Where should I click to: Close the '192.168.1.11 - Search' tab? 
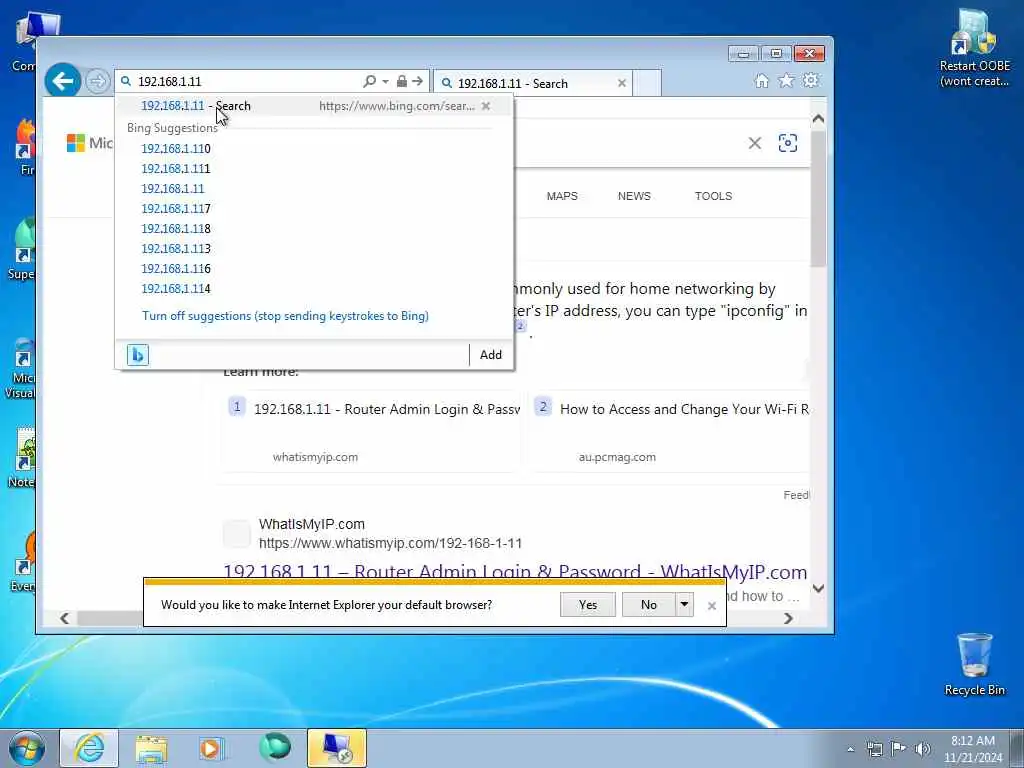pyautogui.click(x=622, y=83)
